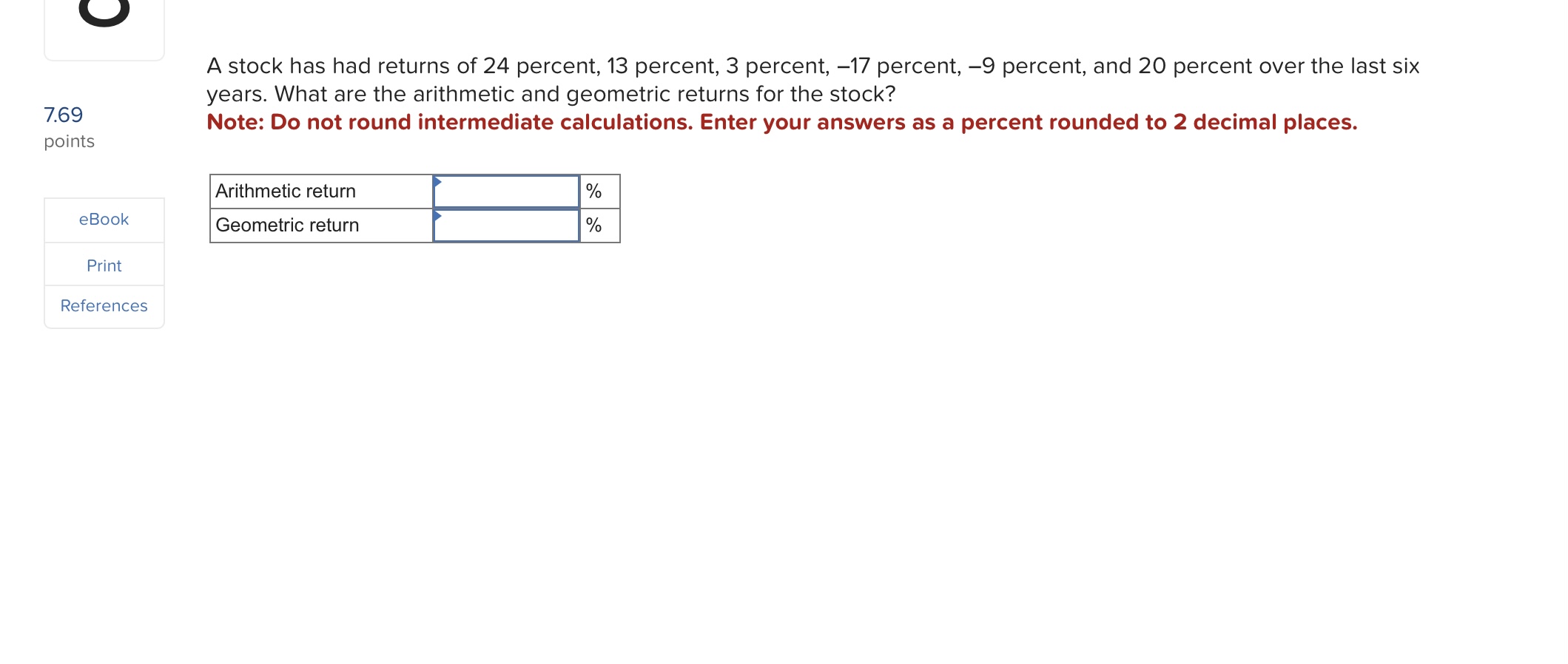Focus the Arithmetic return answer field
This screenshot has width=1568, height=664.
(x=506, y=192)
